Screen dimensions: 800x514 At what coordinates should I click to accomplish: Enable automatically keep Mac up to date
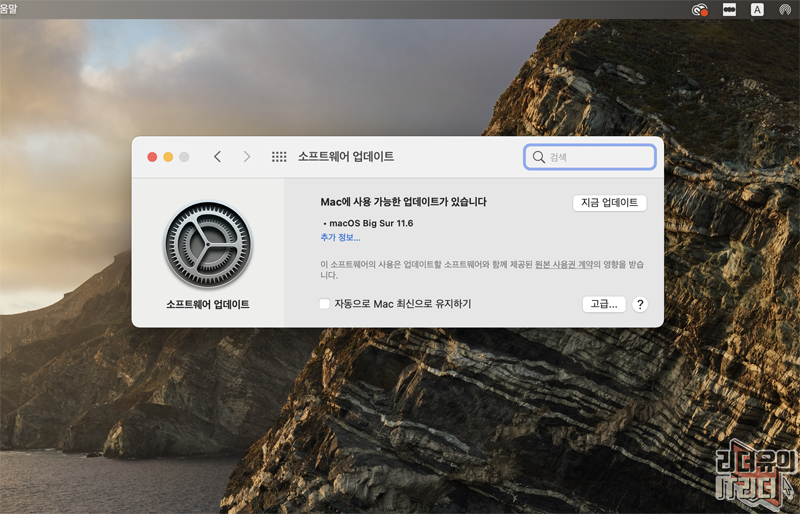click(x=324, y=304)
